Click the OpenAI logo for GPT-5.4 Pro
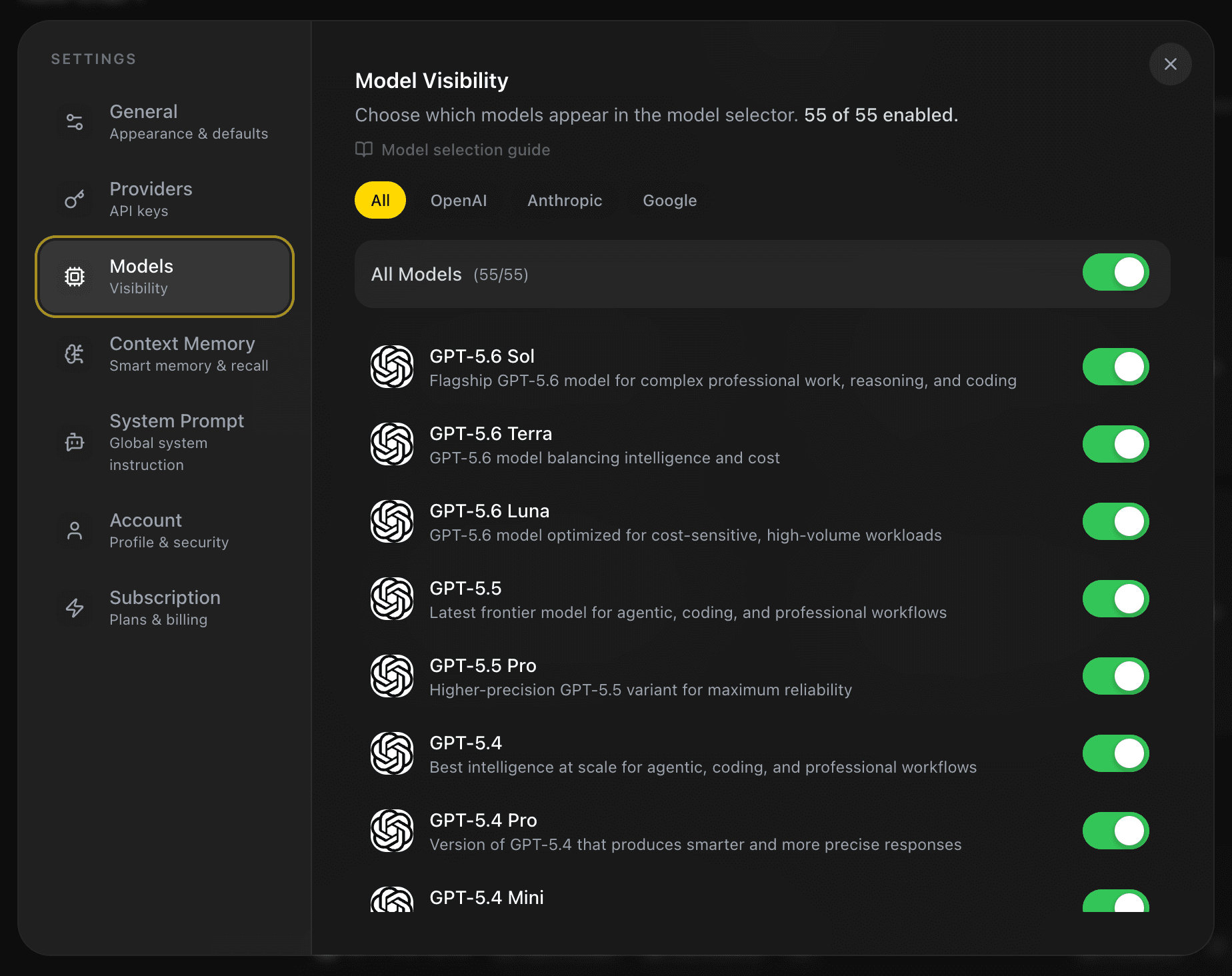Image resolution: width=1232 pixels, height=976 pixels. point(392,831)
